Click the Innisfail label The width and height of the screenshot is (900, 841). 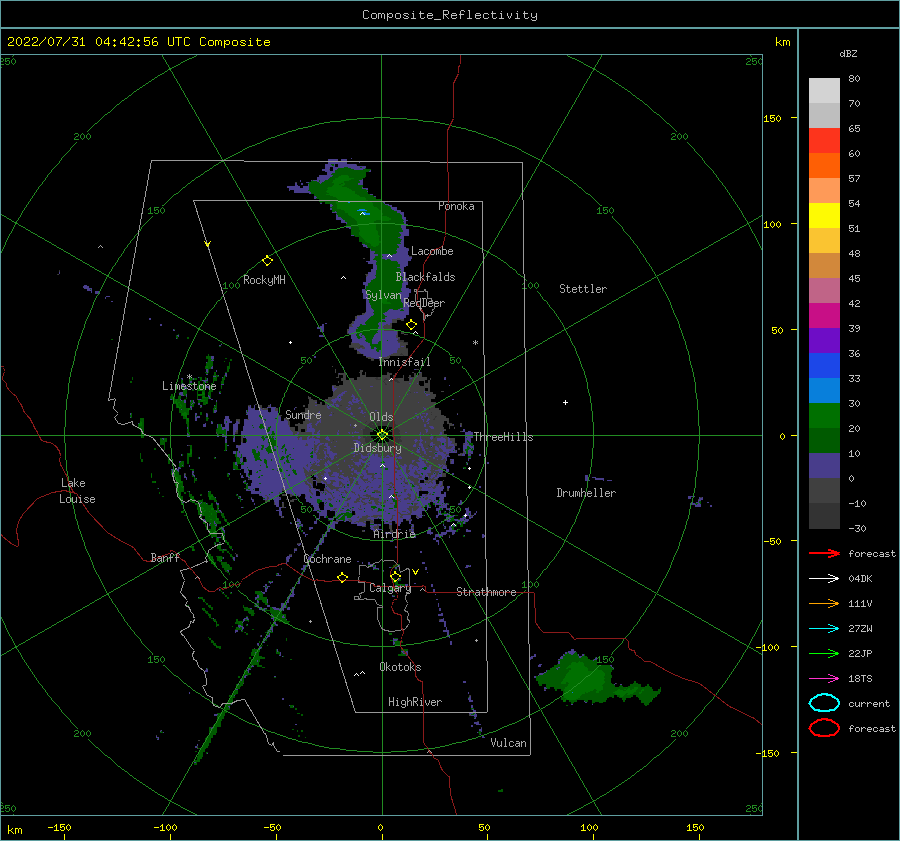point(404,362)
